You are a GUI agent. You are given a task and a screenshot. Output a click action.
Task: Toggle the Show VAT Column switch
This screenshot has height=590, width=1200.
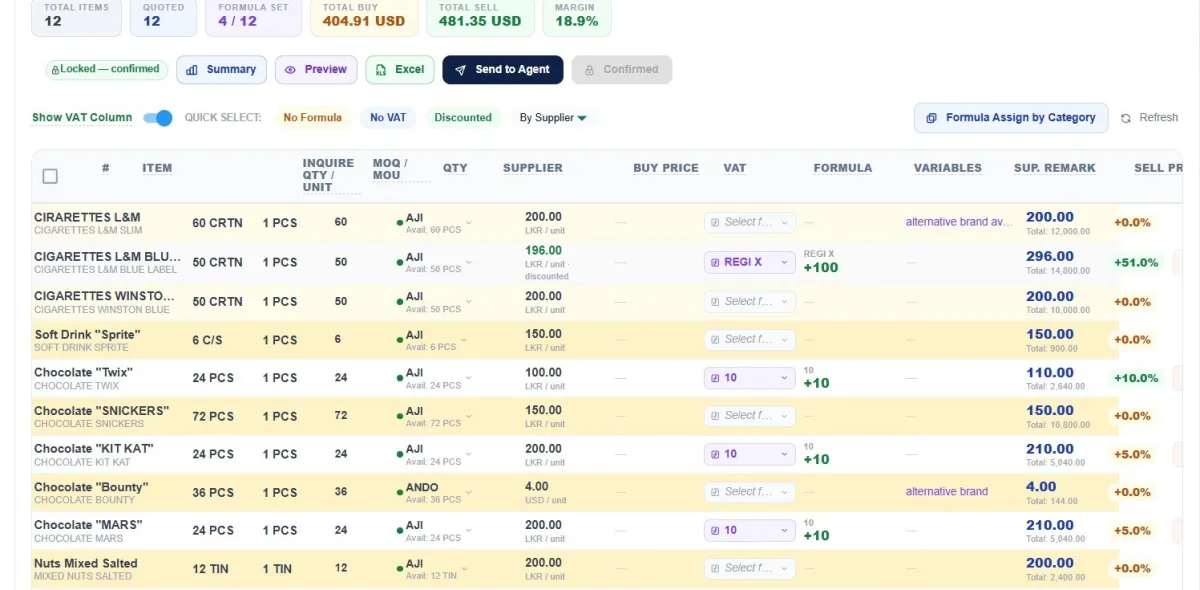click(158, 118)
